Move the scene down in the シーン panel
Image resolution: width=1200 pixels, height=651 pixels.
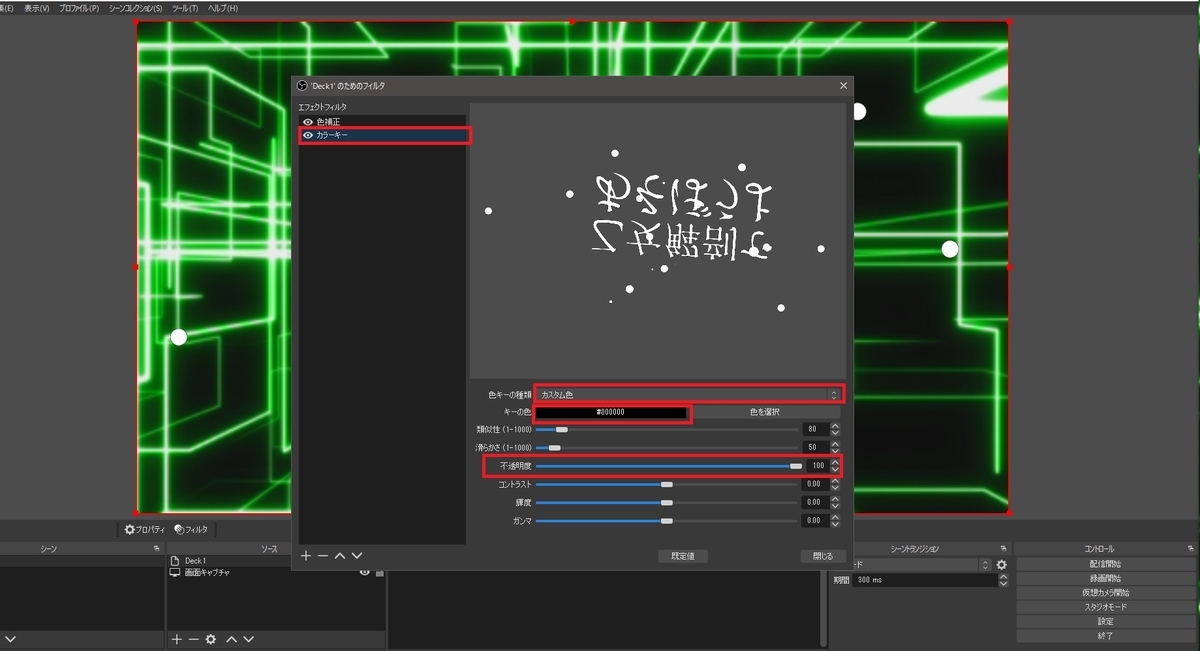[x=11, y=639]
